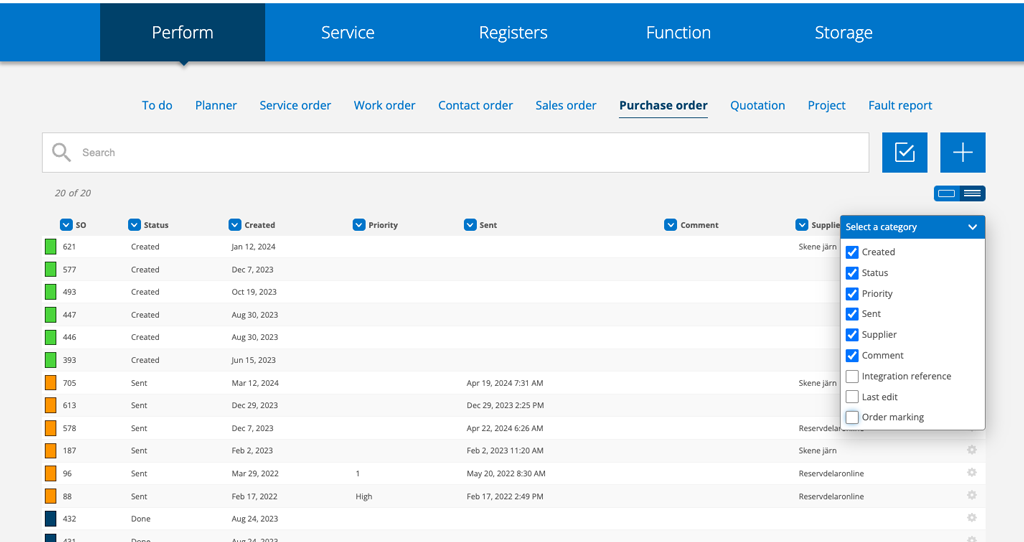
Task: Uncheck the Comment column checkbox
Action: (852, 356)
